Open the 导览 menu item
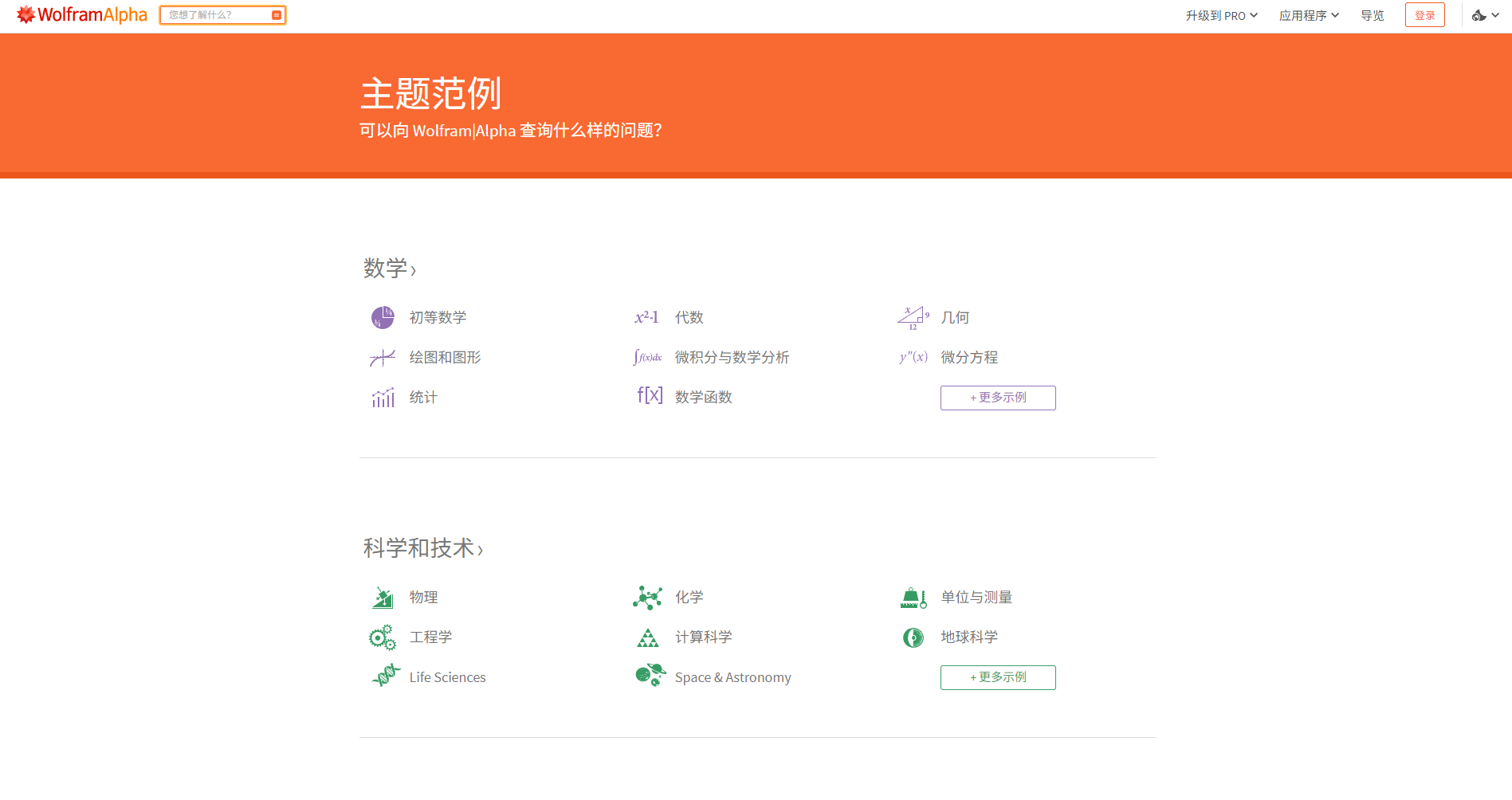The height and width of the screenshot is (800, 1512). [1373, 14]
